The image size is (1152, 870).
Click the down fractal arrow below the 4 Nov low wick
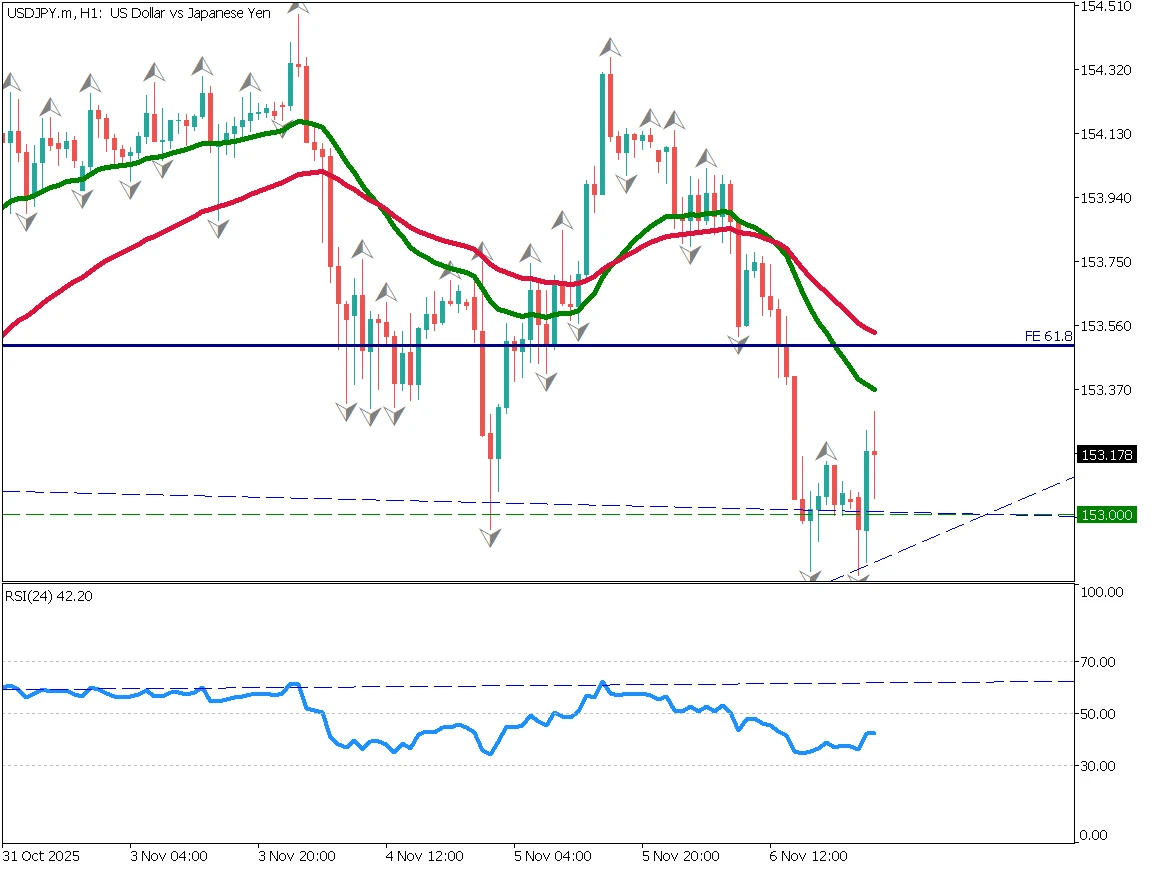[490, 537]
